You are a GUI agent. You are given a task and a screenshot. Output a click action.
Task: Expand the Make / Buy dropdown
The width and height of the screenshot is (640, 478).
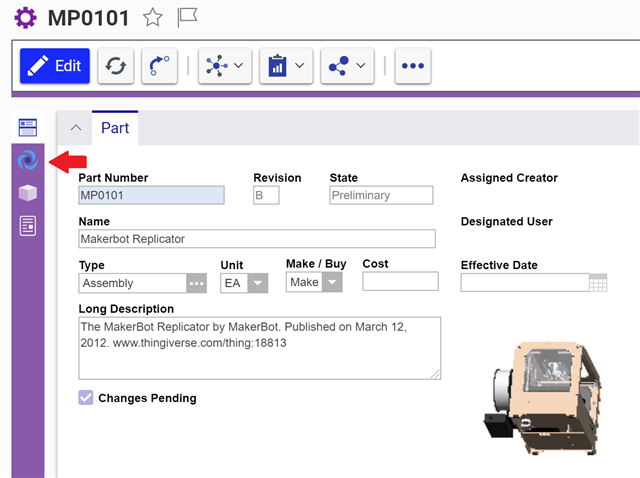click(x=330, y=283)
